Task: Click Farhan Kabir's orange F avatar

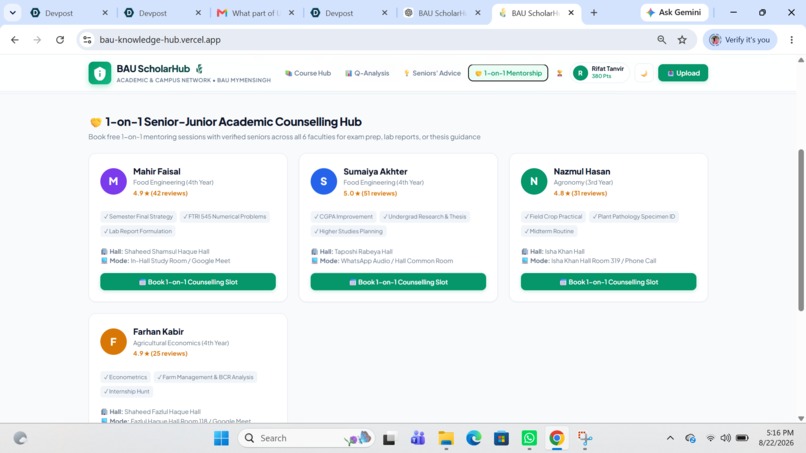Action: 113,341
